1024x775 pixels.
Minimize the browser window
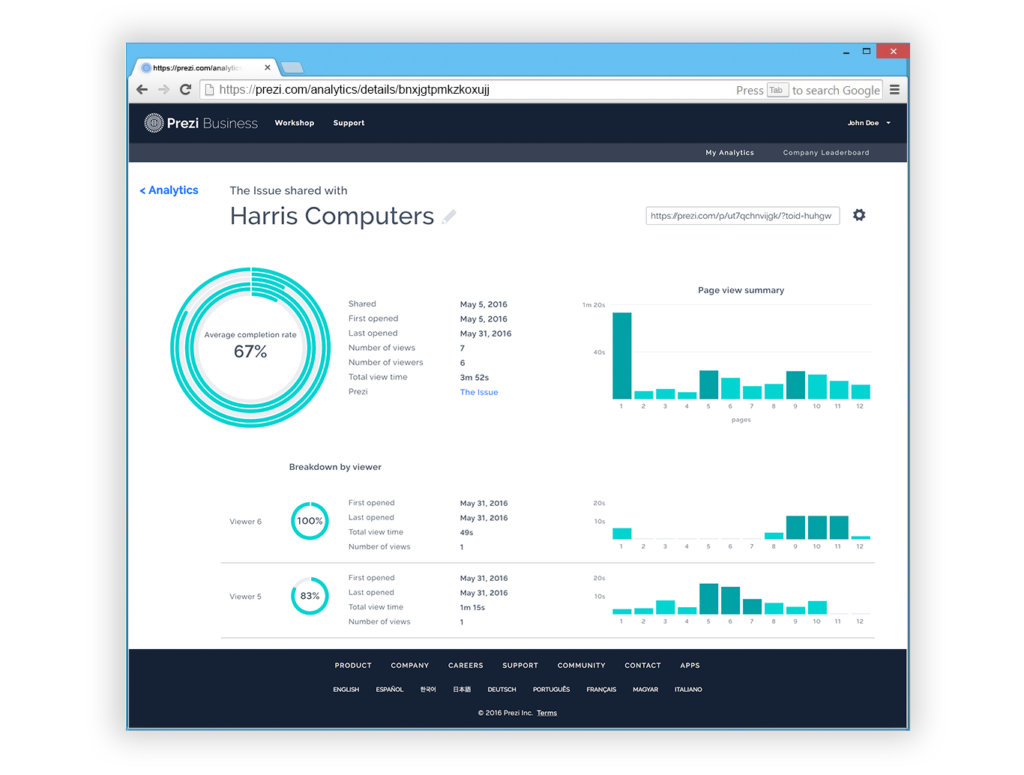846,52
